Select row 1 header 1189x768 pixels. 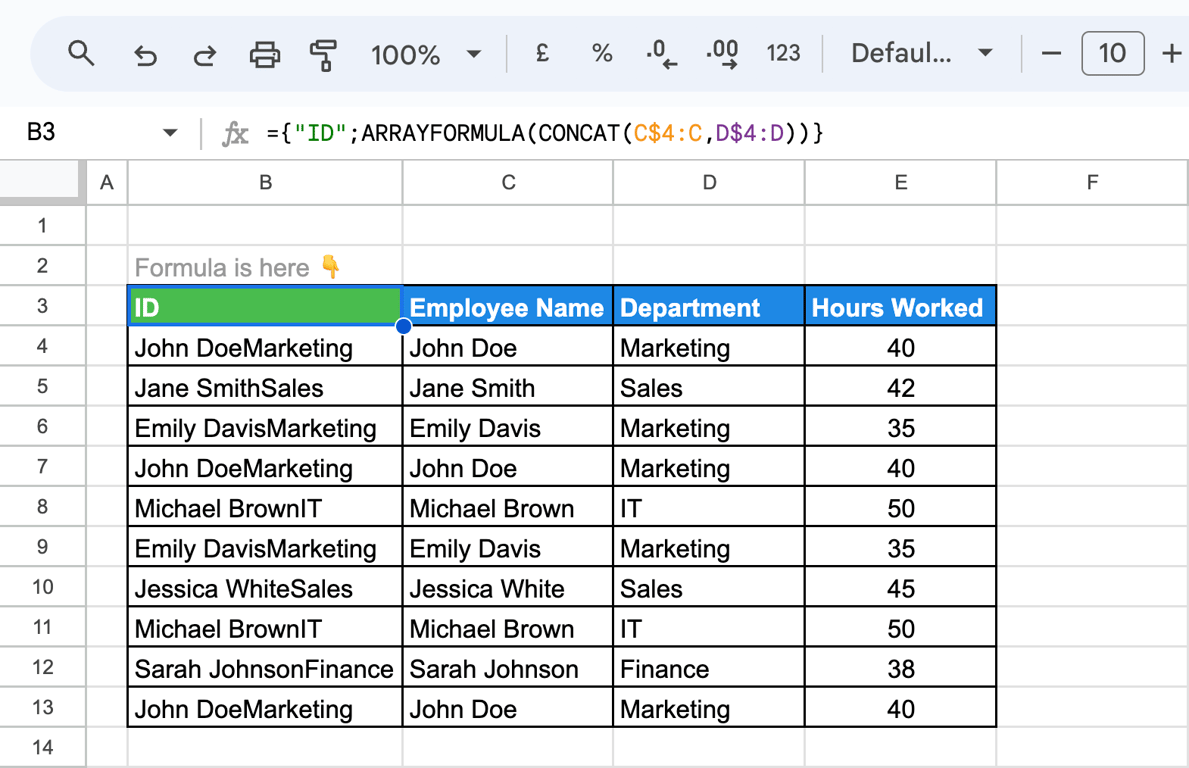point(42,225)
